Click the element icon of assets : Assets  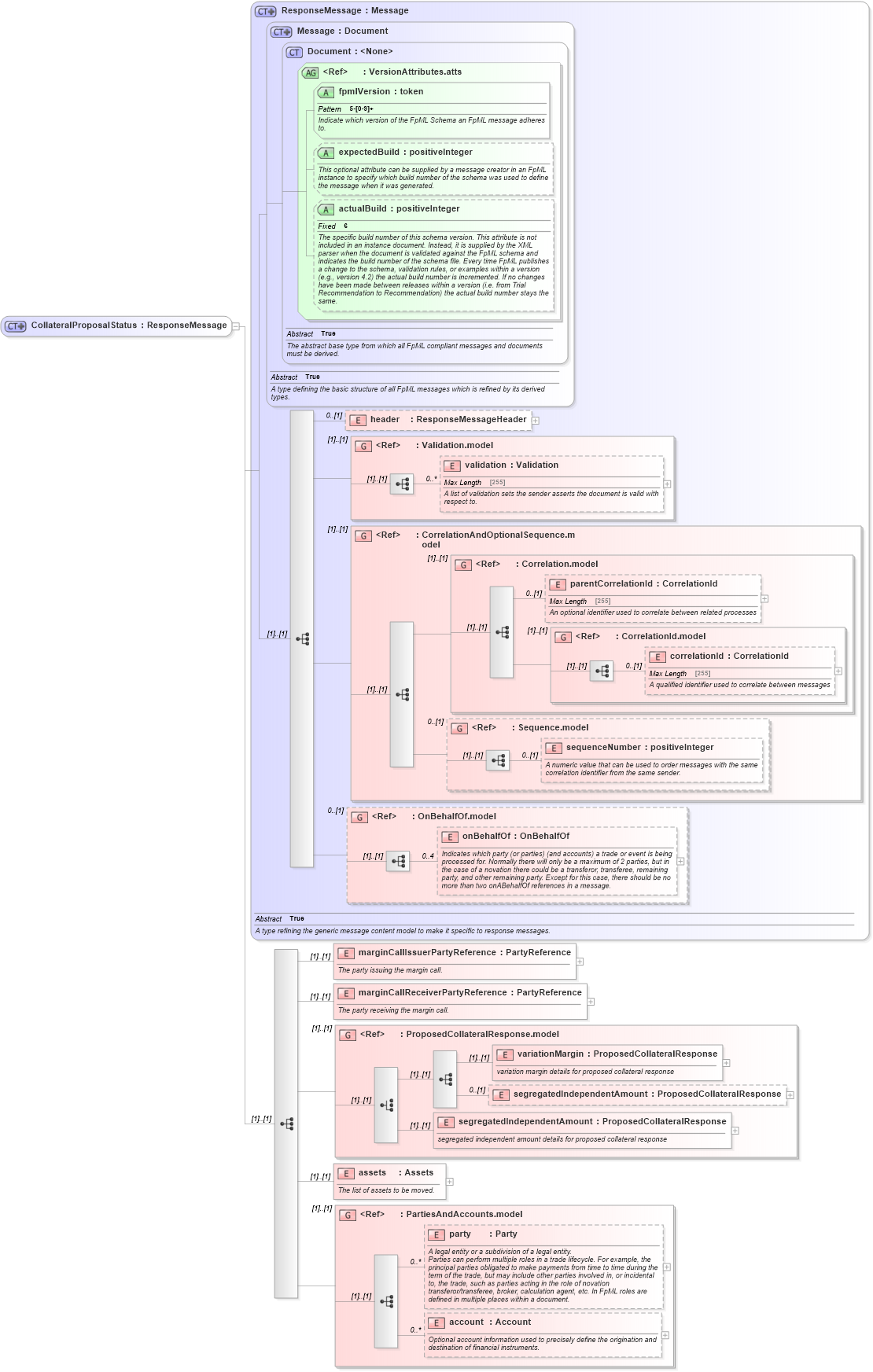tap(346, 1173)
